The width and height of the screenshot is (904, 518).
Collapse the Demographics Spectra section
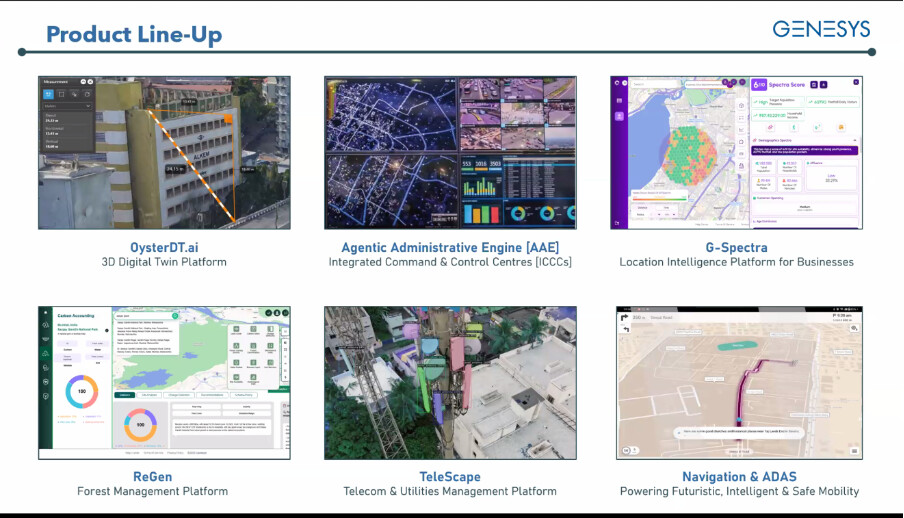[x=856, y=142]
